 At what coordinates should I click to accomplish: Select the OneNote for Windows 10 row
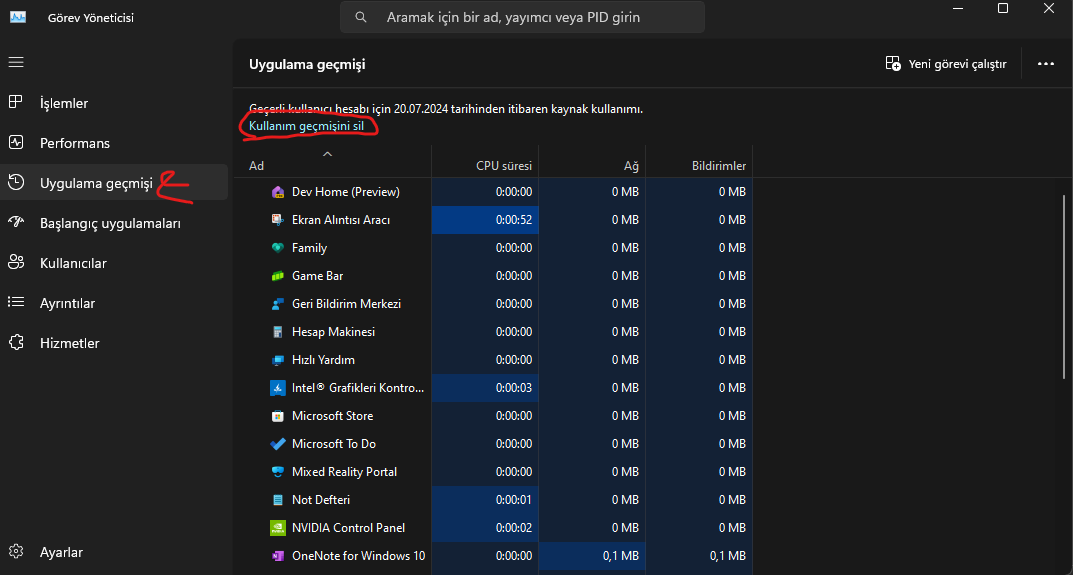tap(493, 556)
